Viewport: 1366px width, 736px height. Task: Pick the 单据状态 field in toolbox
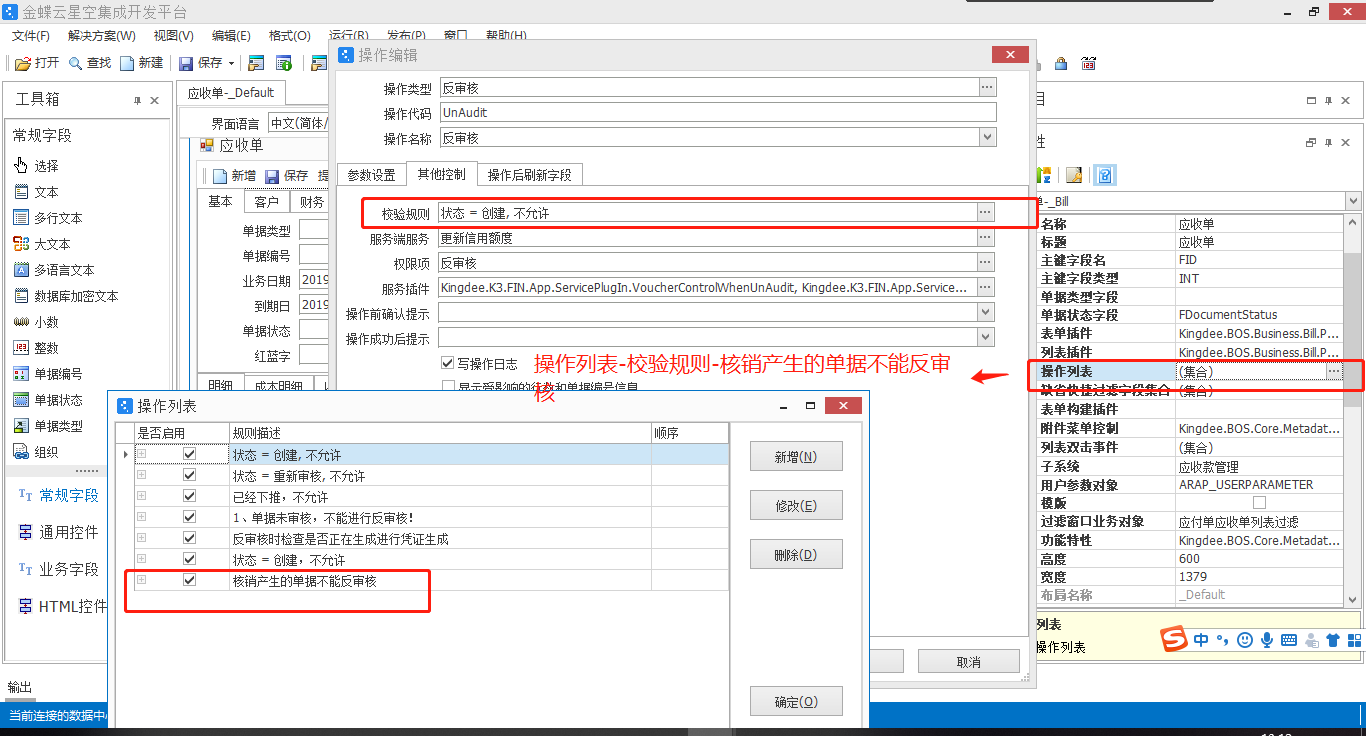click(48, 400)
